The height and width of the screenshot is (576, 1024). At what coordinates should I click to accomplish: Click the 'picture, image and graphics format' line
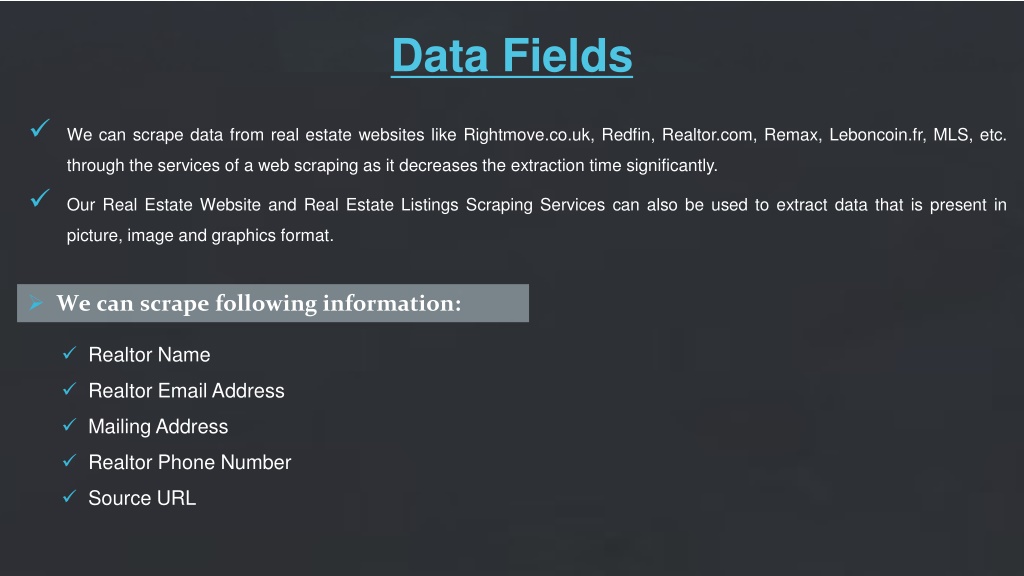pos(200,236)
